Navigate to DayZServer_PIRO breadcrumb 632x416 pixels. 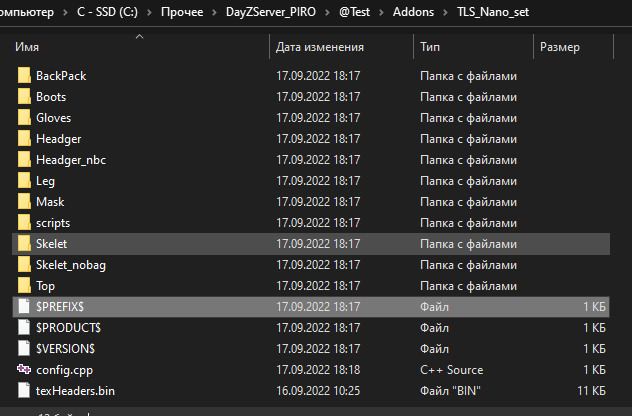(270, 12)
